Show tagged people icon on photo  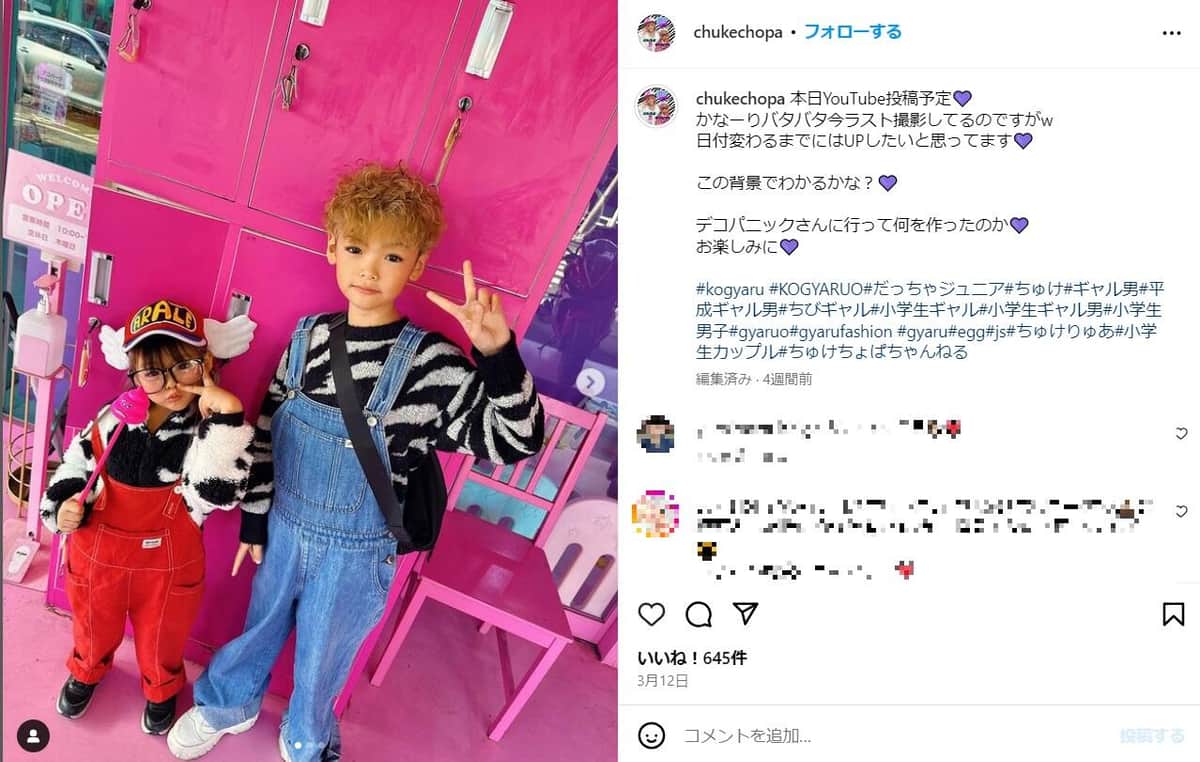pos(33,736)
